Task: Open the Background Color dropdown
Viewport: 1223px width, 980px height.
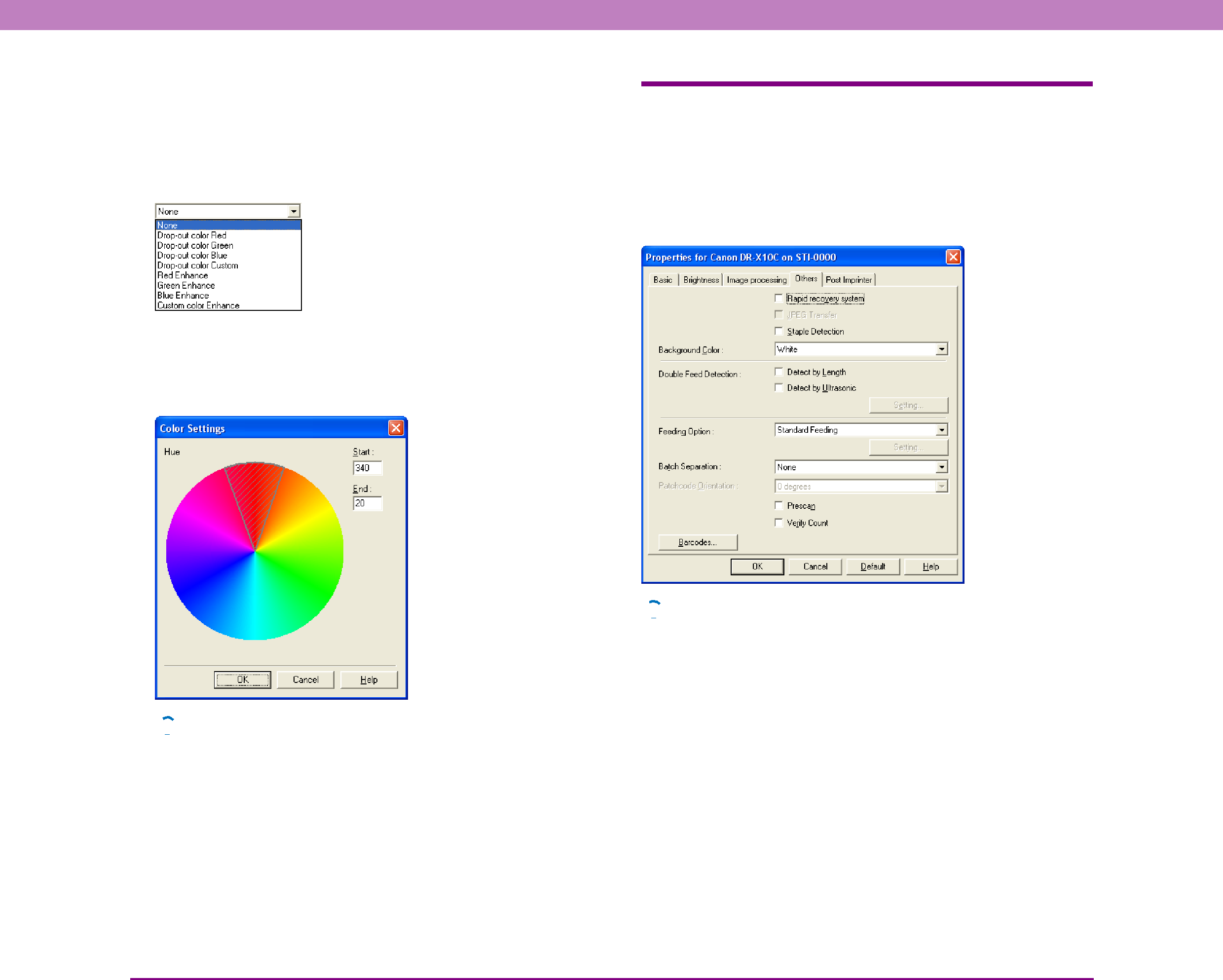Action: (941, 349)
